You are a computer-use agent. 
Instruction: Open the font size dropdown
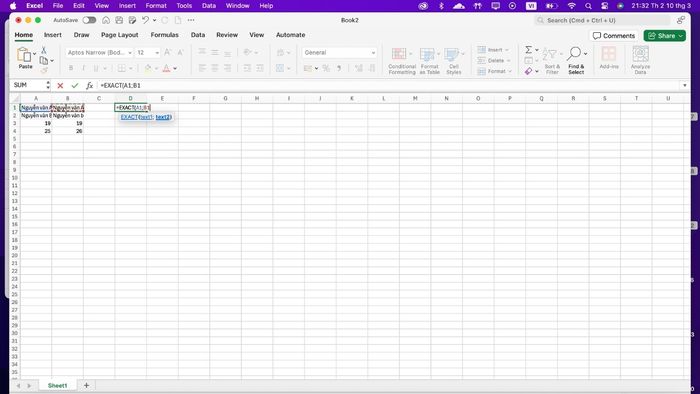tap(157, 53)
